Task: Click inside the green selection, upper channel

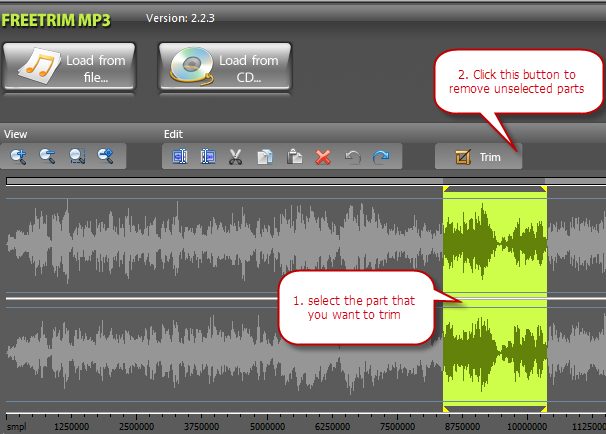Action: click(x=495, y=243)
